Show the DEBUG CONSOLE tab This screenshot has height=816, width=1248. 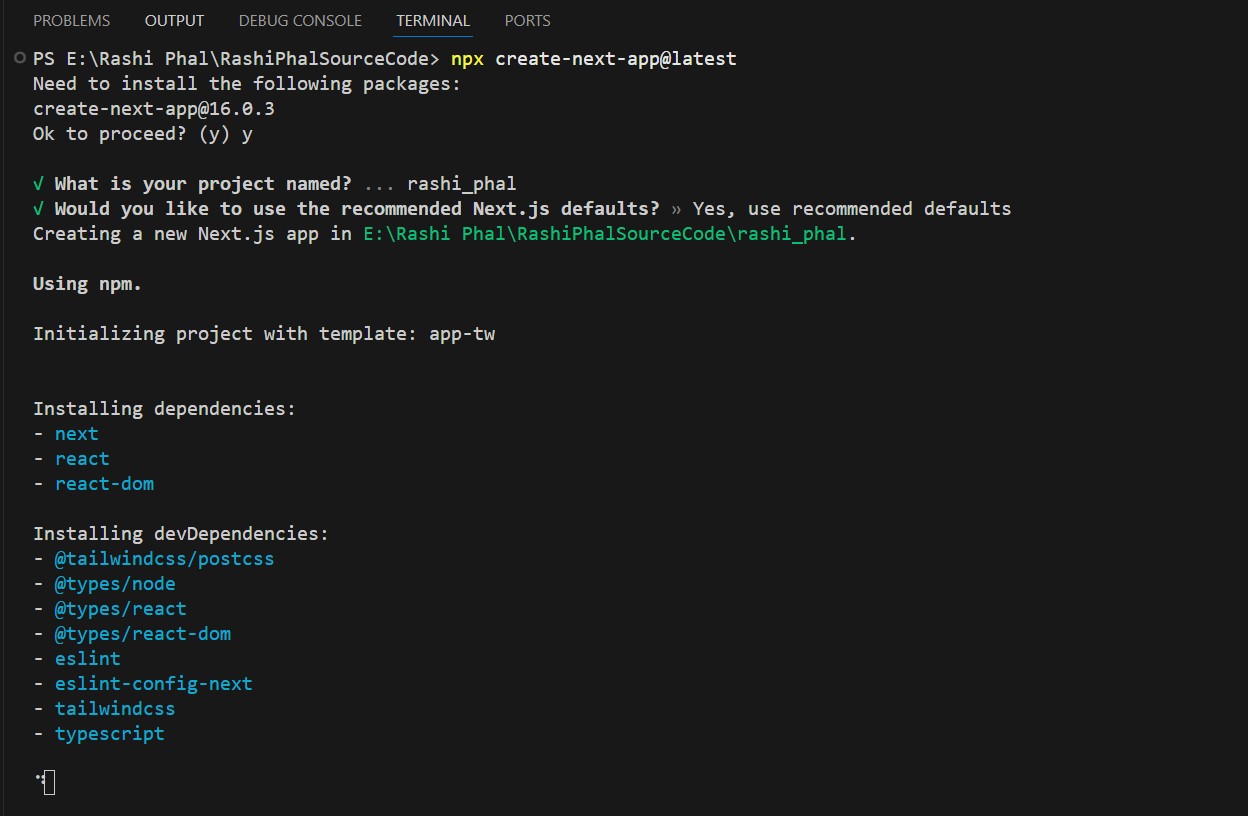[300, 20]
